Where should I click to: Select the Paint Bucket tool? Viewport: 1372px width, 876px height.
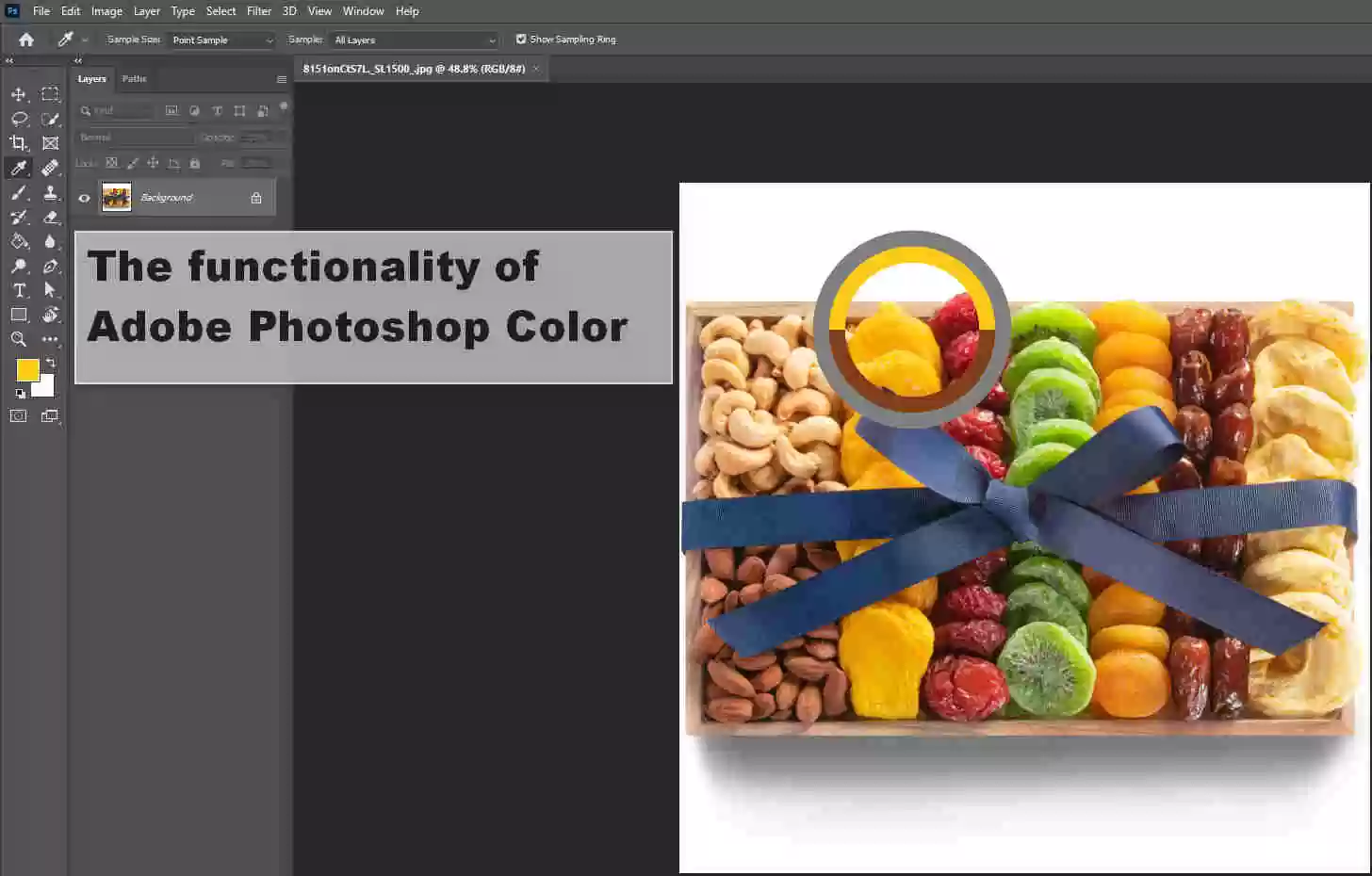(18, 241)
